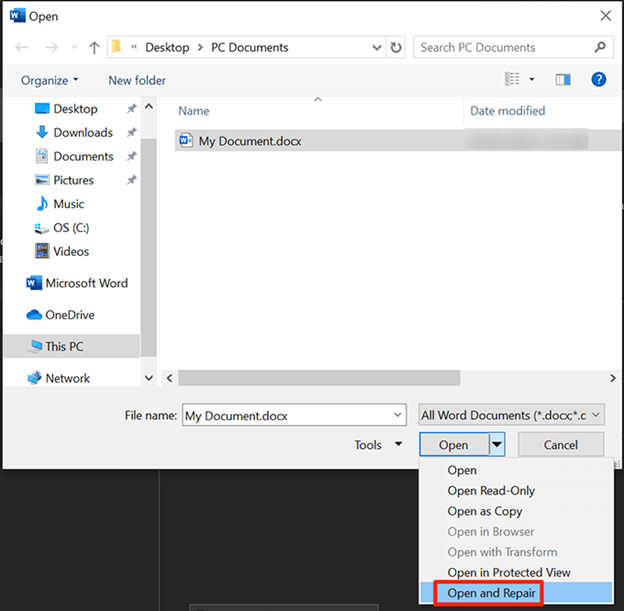624x611 pixels.
Task: Expand the Organize dropdown menu
Action: [x=50, y=80]
